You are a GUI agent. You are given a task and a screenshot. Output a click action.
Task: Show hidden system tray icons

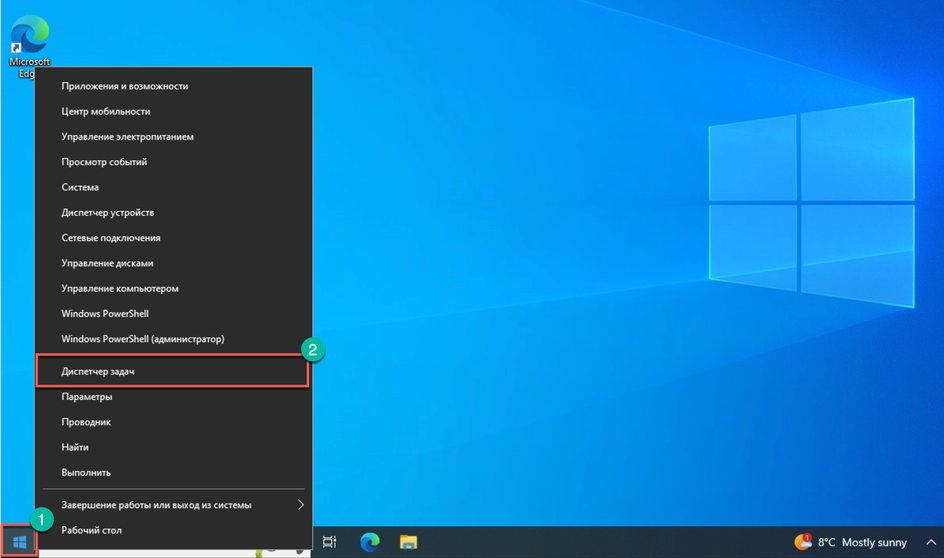[x=931, y=542]
